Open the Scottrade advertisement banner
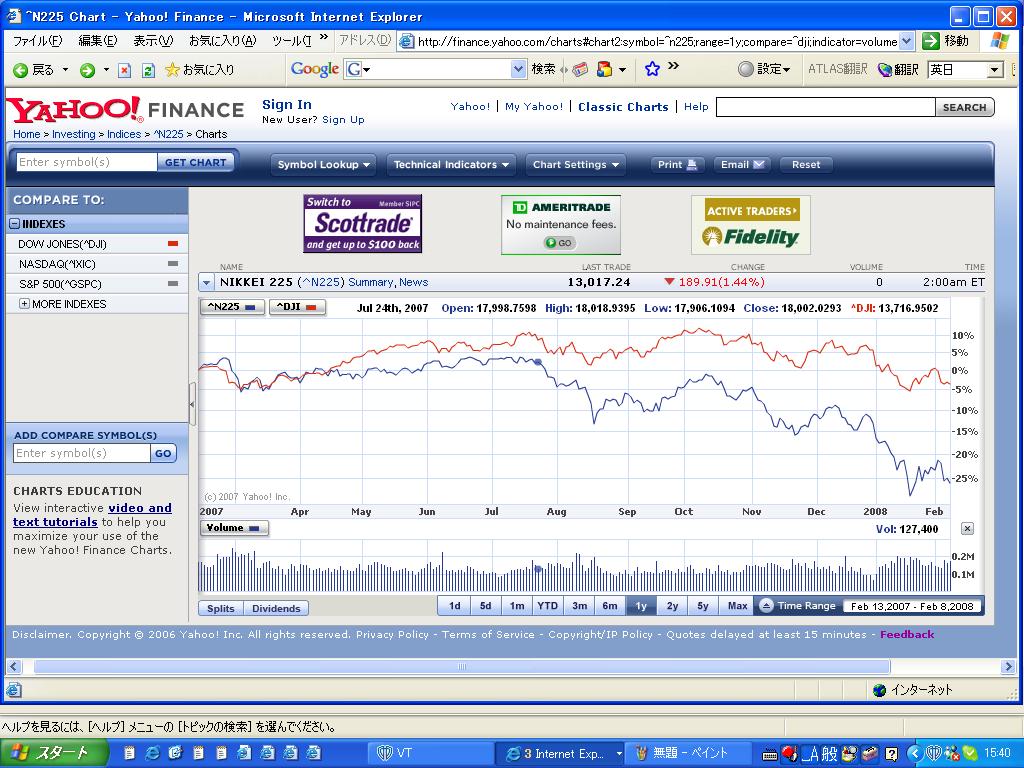Image resolution: width=1024 pixels, height=768 pixels. [362, 223]
